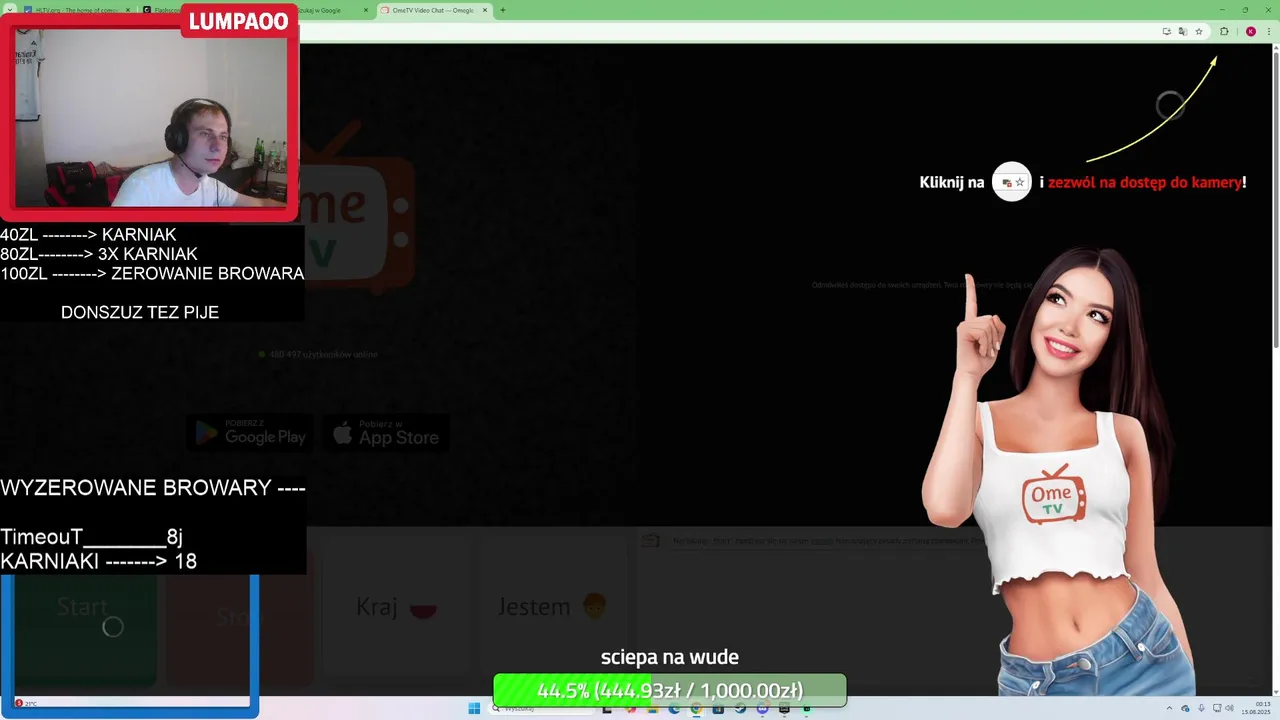Open the Jestem gender selector
This screenshot has height=720, width=1280.
(553, 607)
